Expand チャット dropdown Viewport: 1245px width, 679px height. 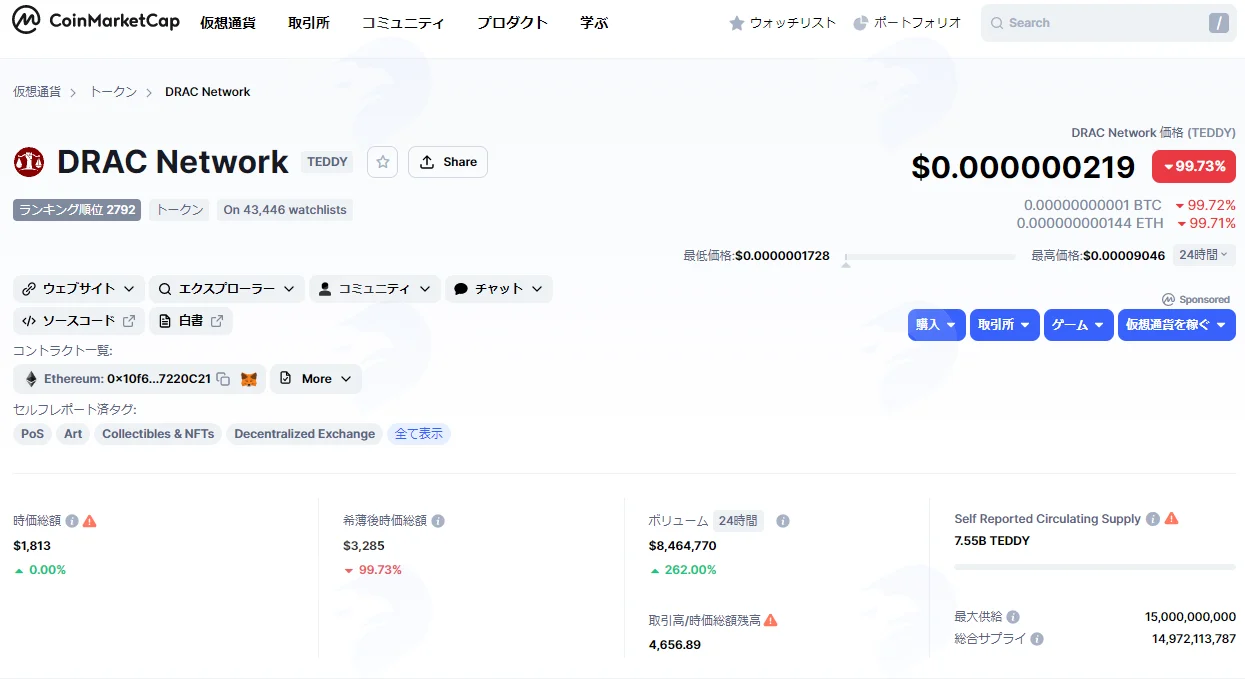point(499,289)
